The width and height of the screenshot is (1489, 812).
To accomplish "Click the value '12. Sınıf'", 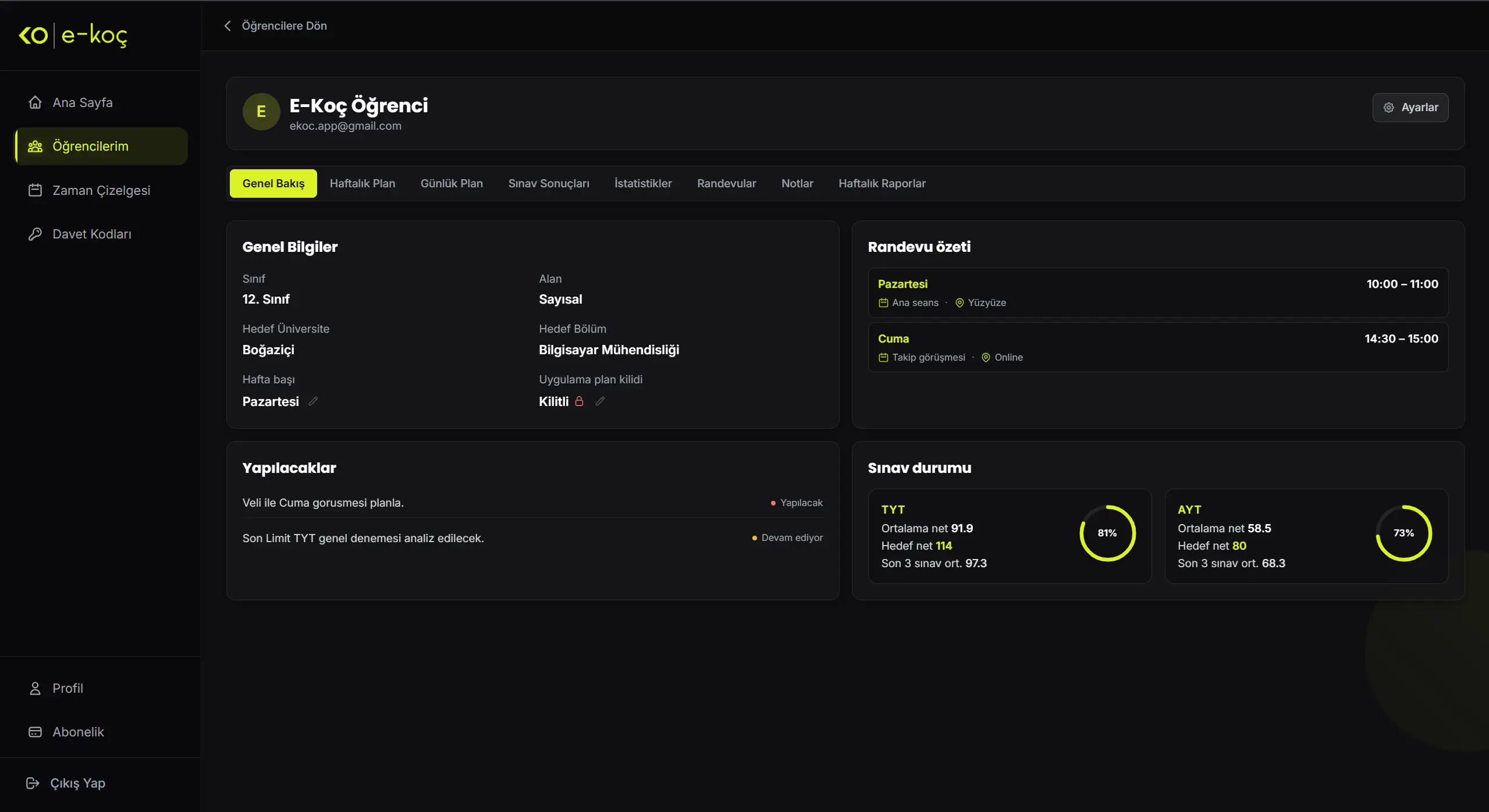I will [266, 299].
